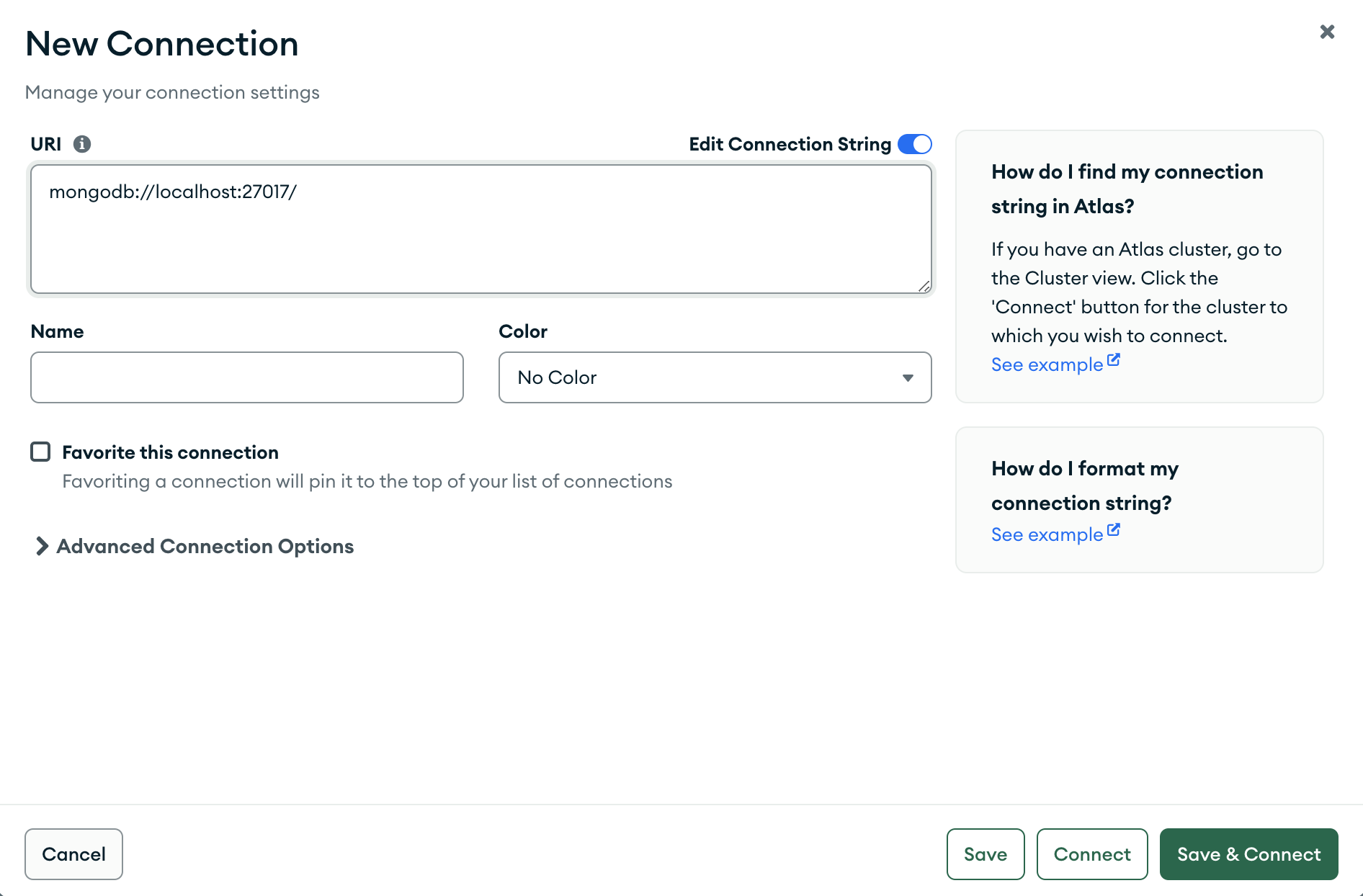Open the Color dropdown
The image size is (1363, 896).
[715, 377]
